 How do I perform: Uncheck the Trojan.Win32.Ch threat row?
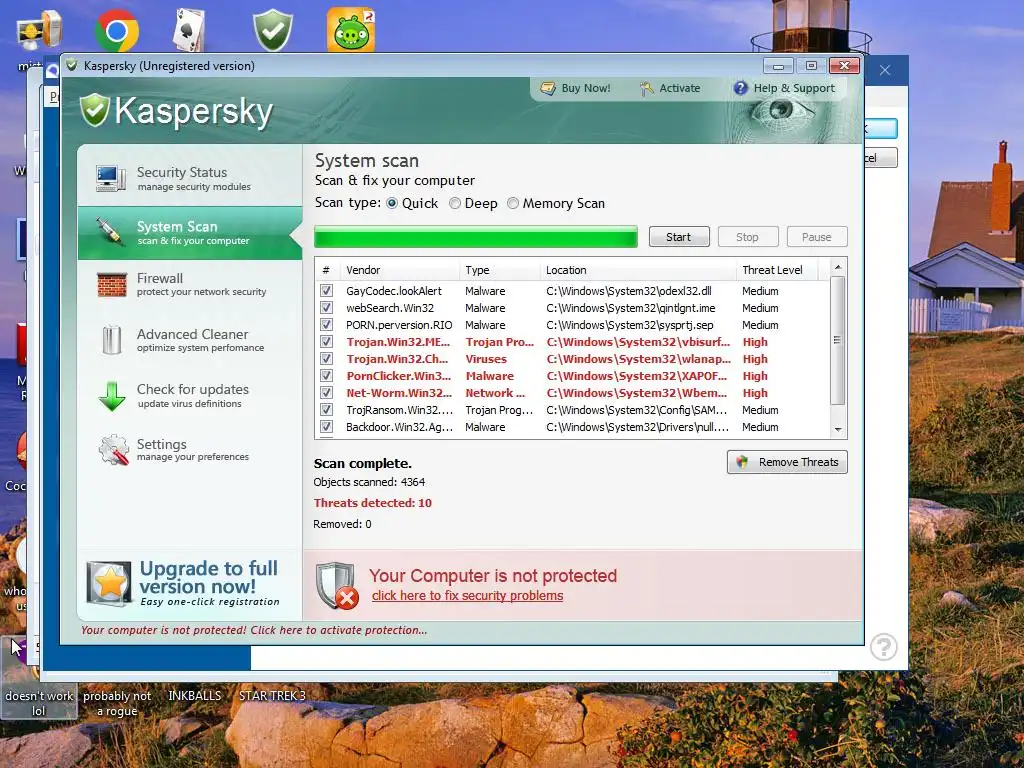(x=327, y=359)
